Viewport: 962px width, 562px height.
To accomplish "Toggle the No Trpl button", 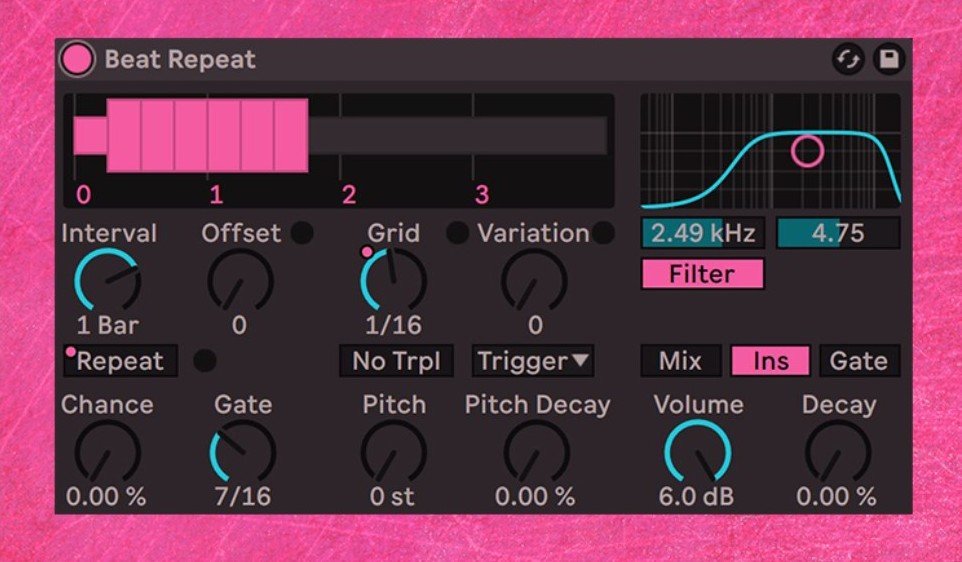I will click(396, 361).
